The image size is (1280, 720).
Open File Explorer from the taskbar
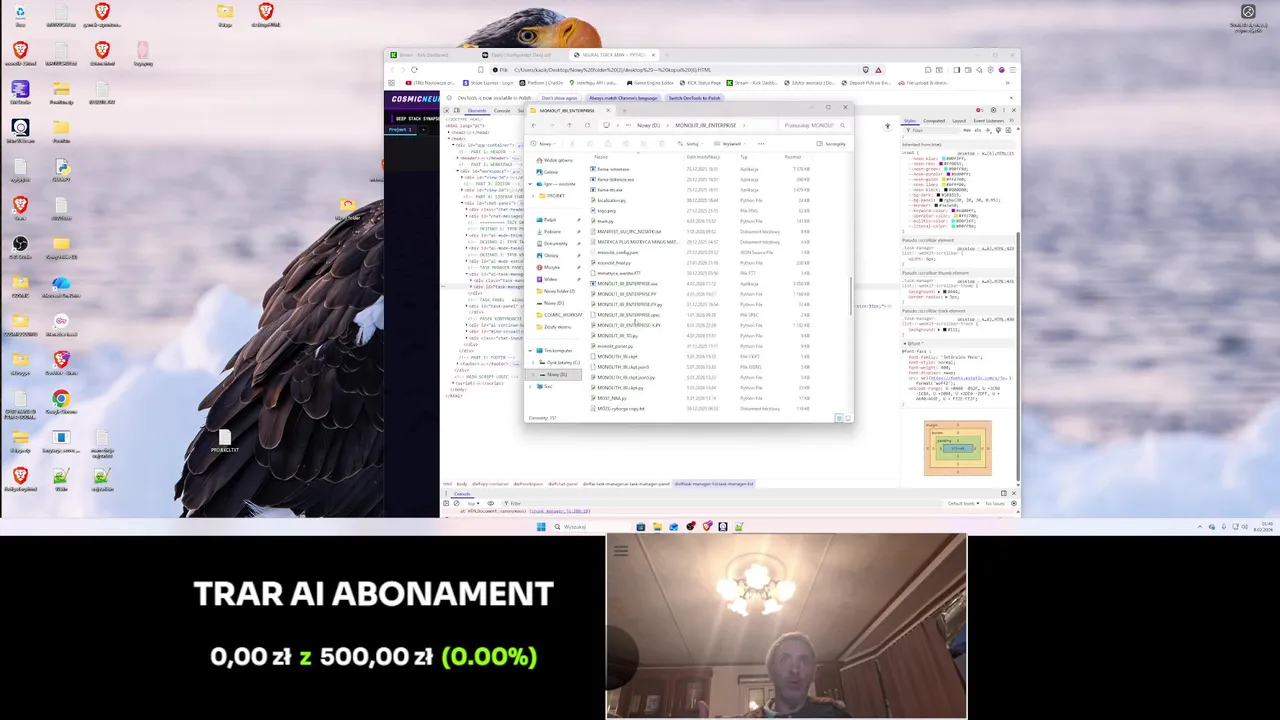pos(657,527)
